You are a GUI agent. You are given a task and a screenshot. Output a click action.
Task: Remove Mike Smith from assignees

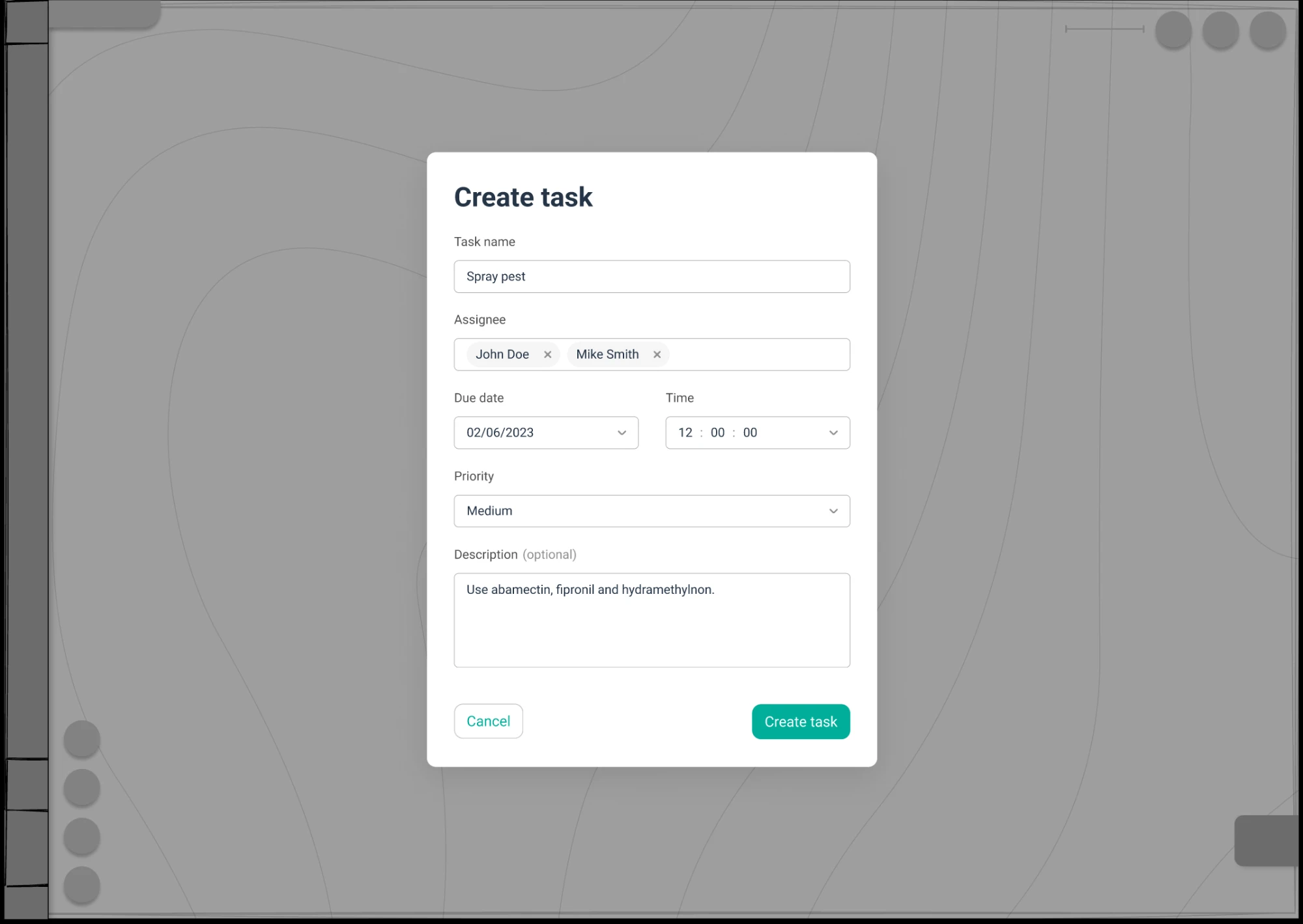tap(657, 354)
